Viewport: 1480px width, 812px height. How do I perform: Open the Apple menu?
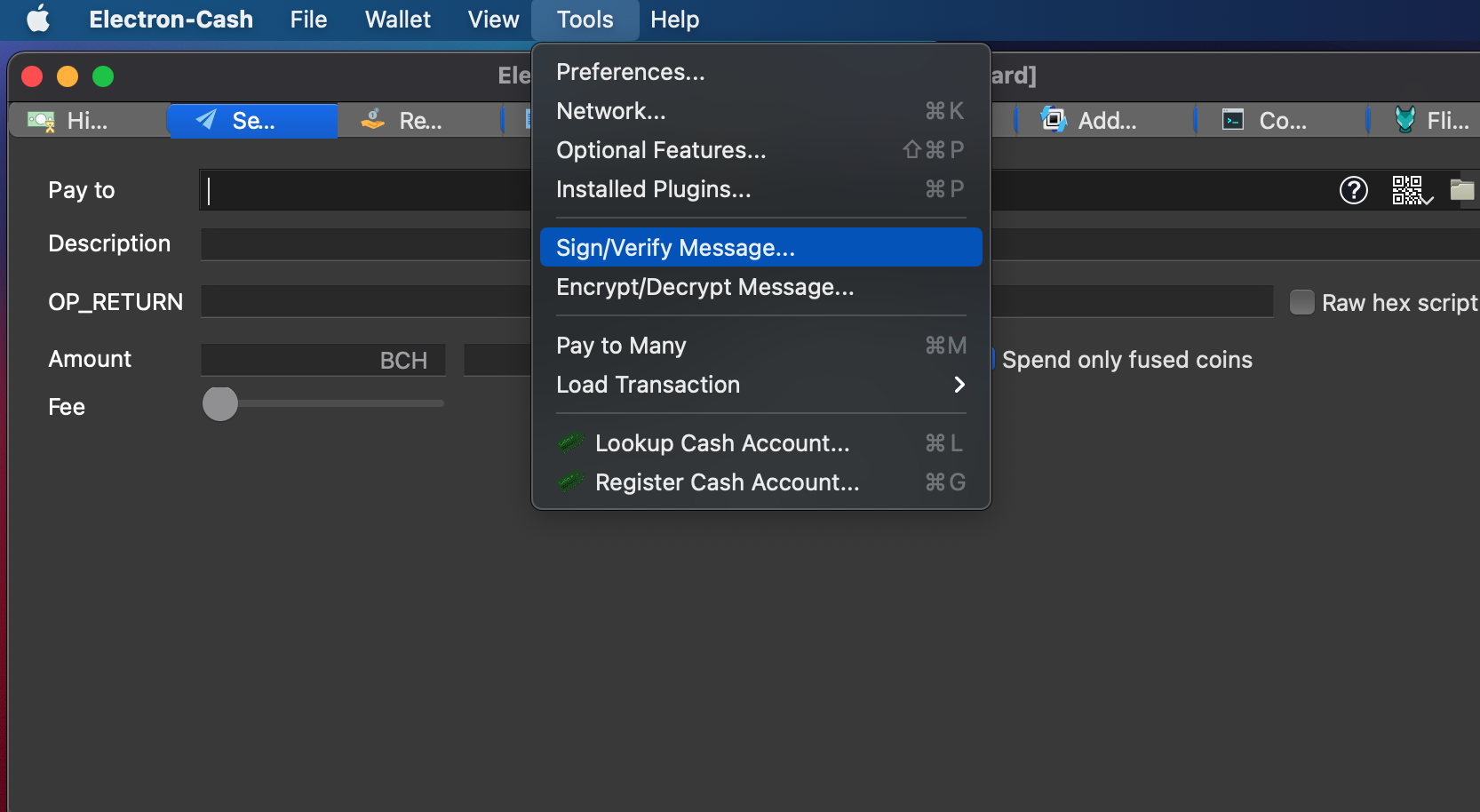38,19
